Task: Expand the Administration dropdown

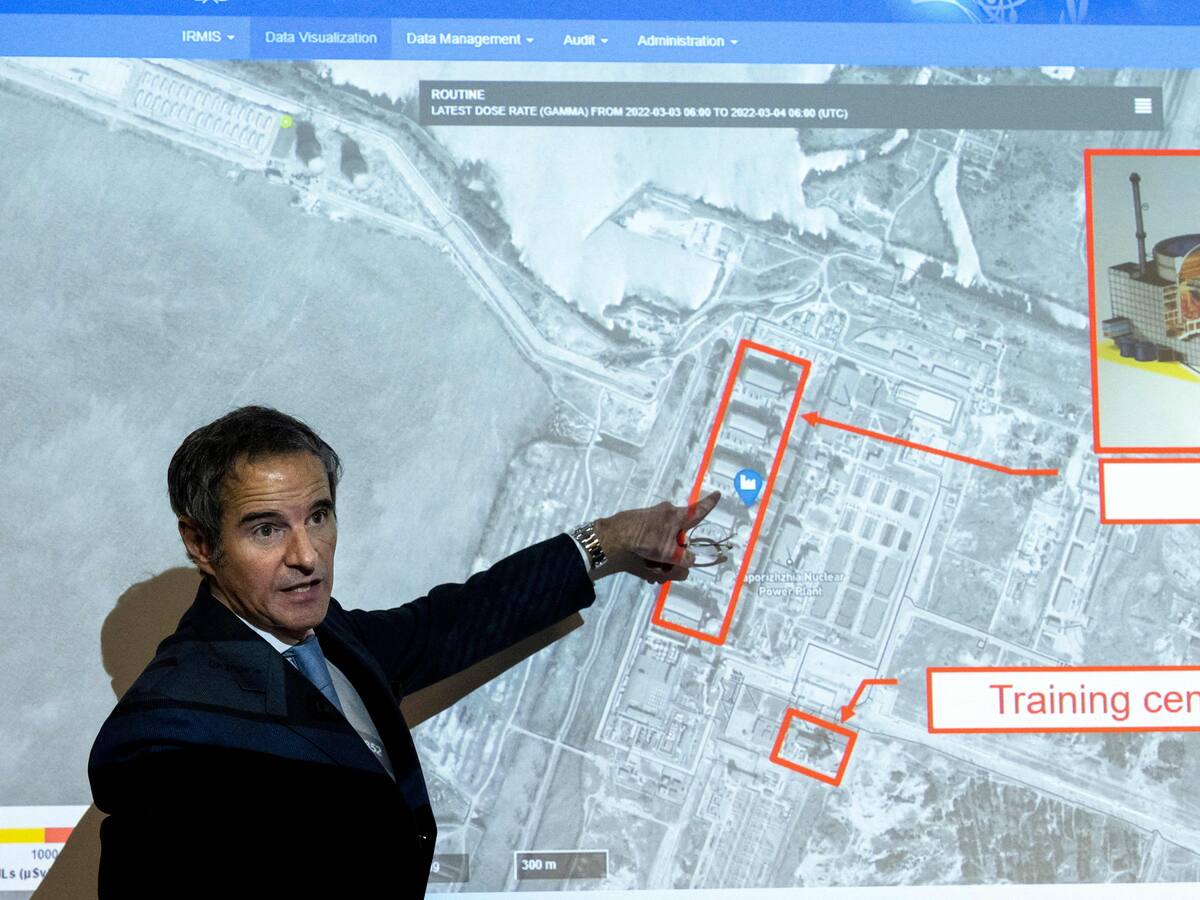Action: [683, 38]
